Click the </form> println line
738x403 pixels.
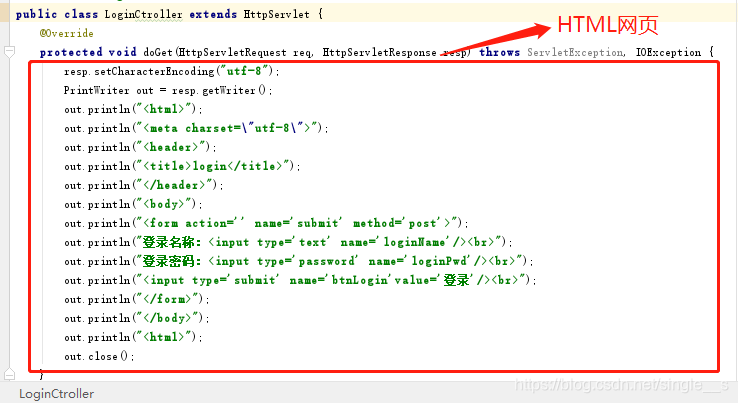coord(136,299)
